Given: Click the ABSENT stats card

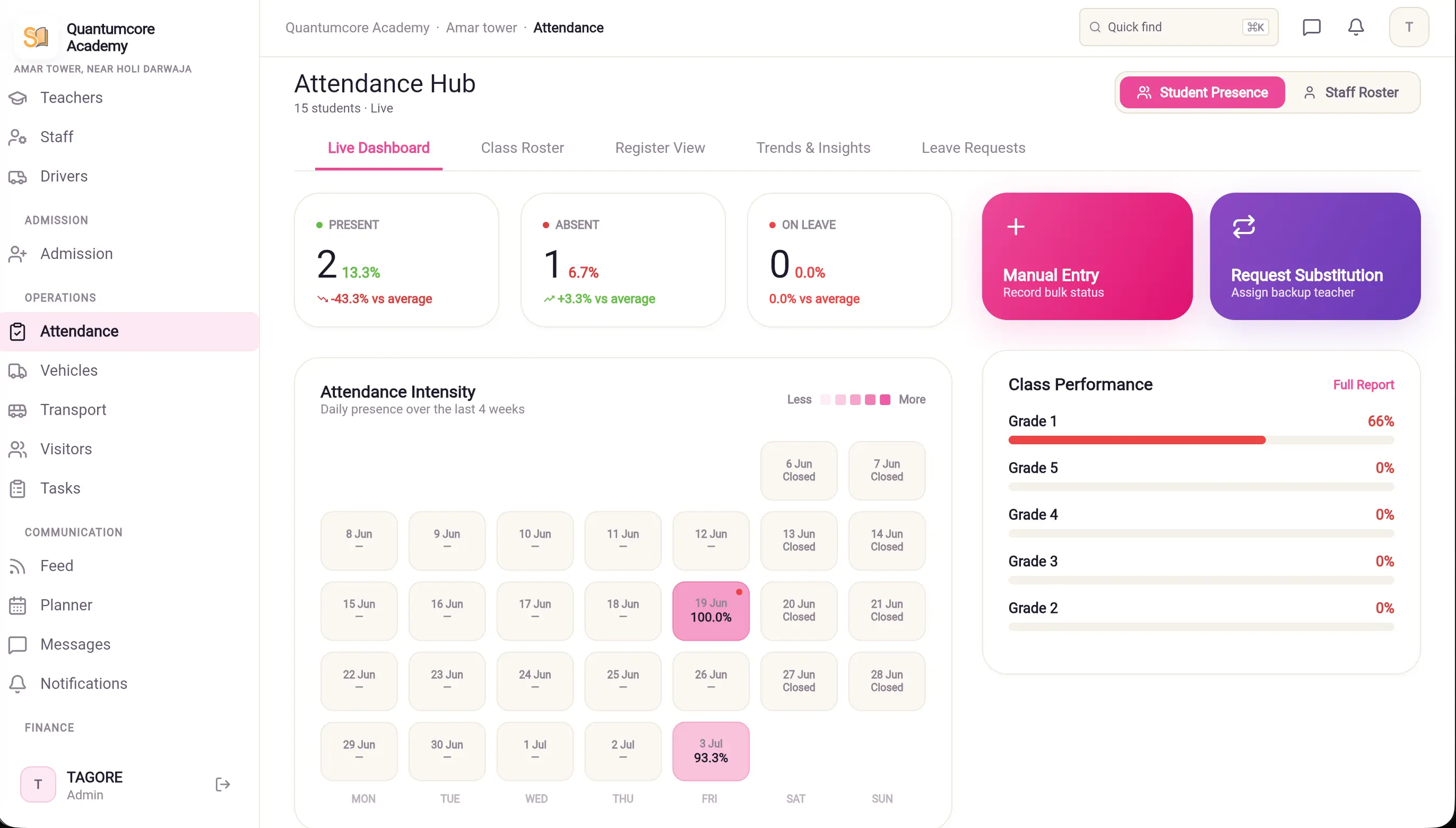Looking at the screenshot, I should 622,260.
